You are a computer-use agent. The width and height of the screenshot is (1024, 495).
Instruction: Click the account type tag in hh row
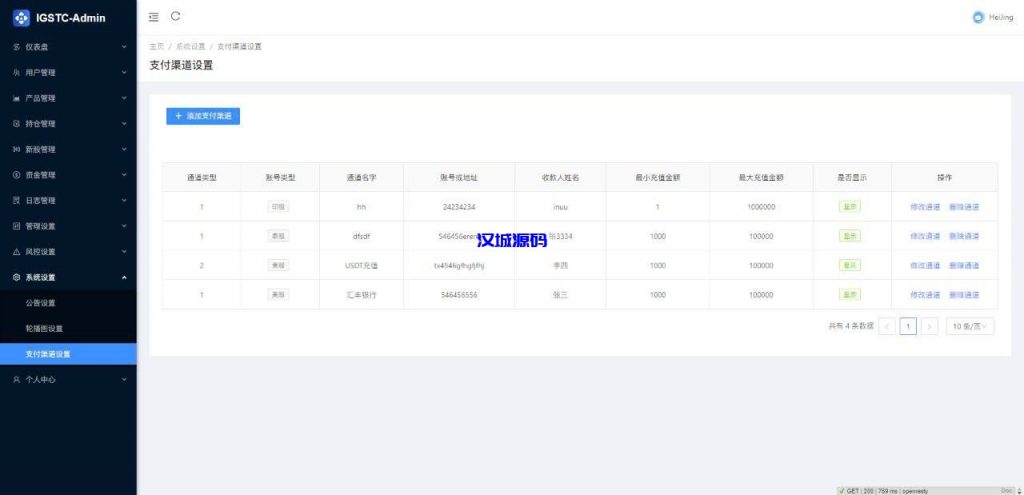pos(279,206)
